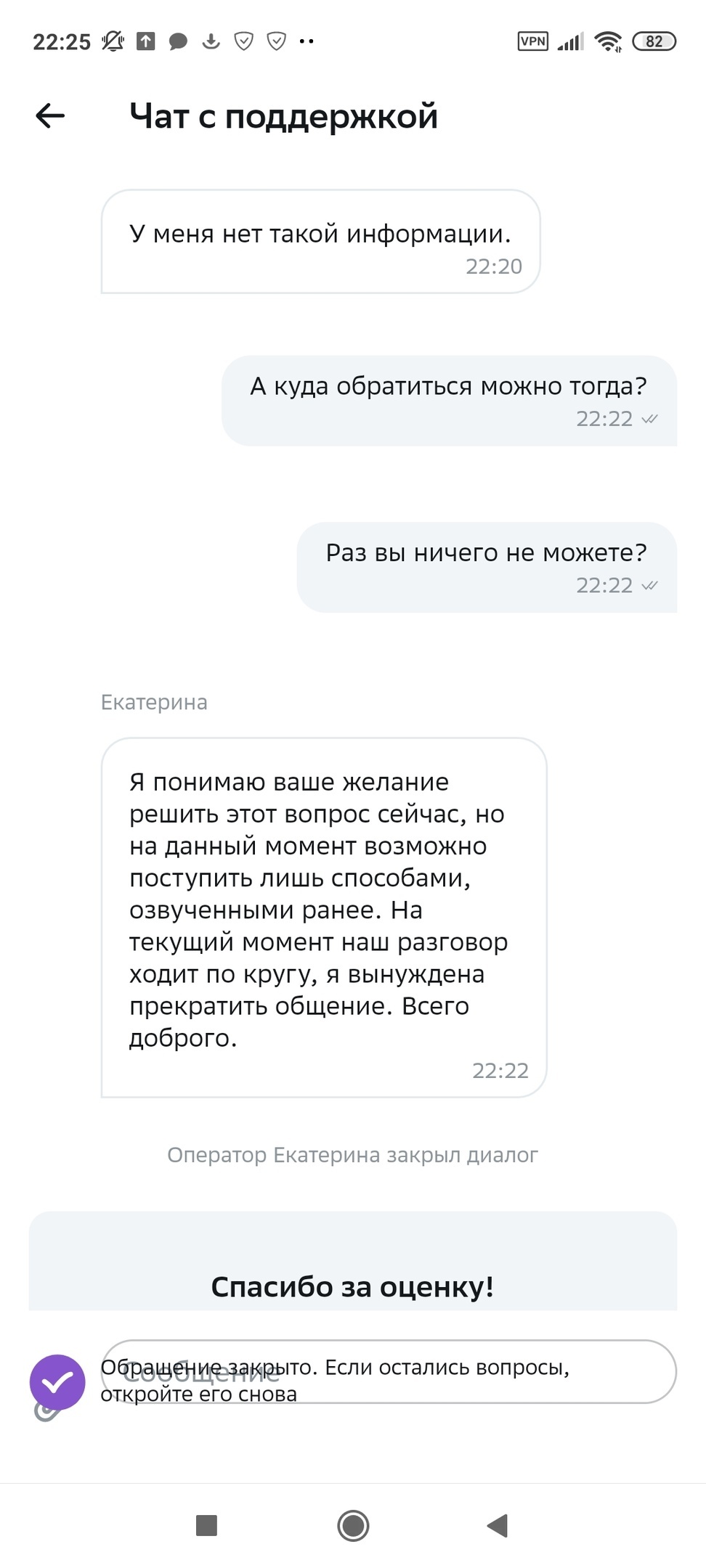Tap the paperclip attachment icon
This screenshot has height=1568, width=706.
point(45,1412)
